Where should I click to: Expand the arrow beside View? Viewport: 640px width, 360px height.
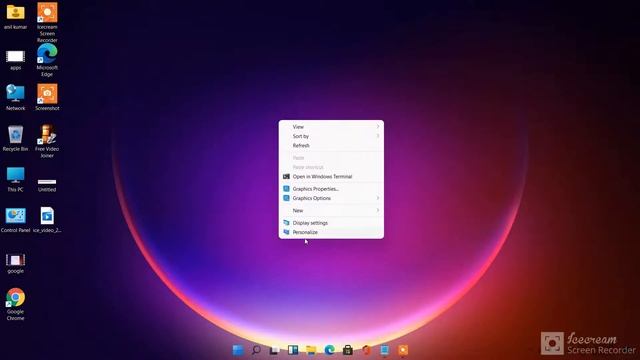click(378, 127)
